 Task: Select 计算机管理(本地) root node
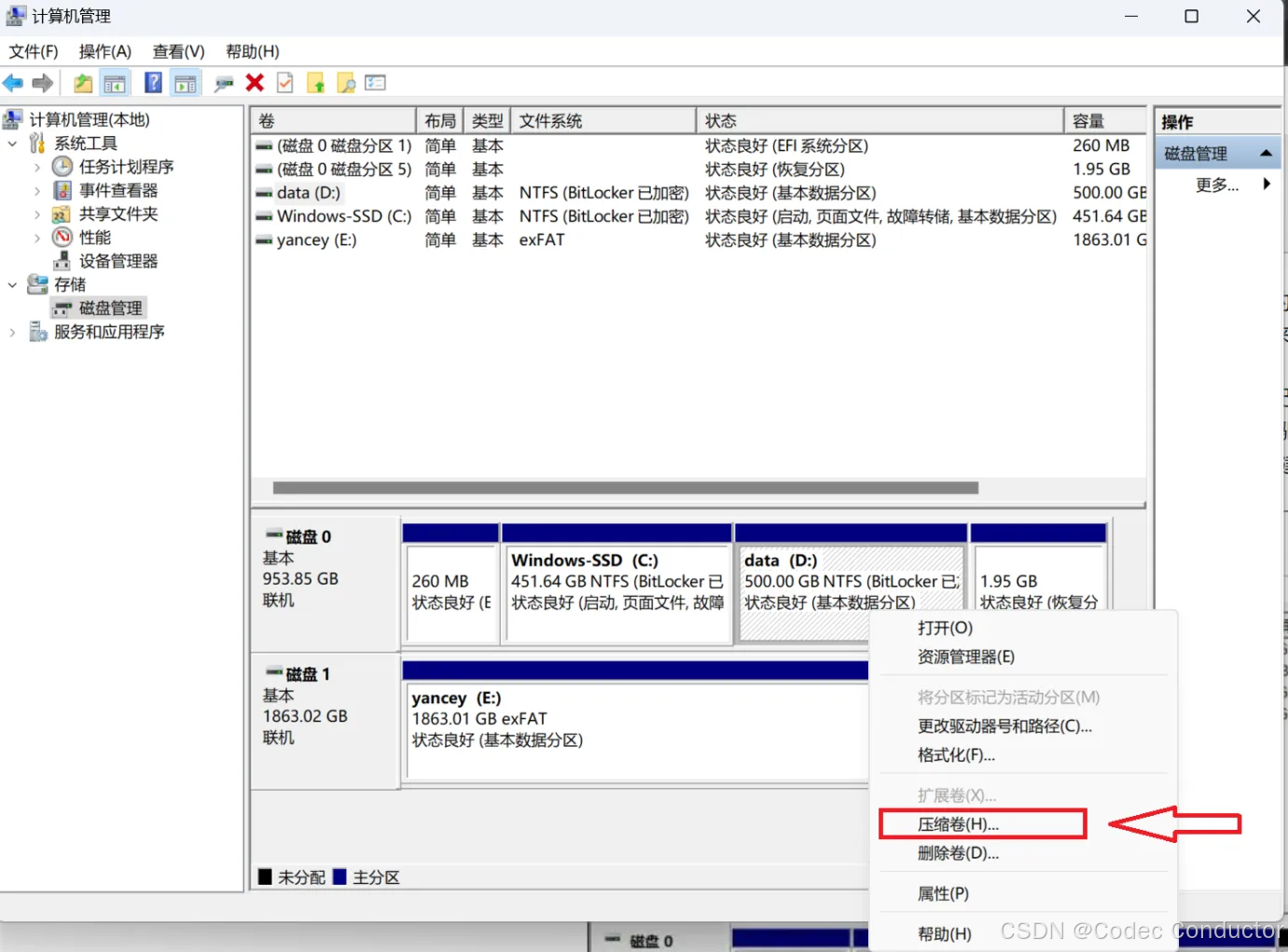pos(90,119)
